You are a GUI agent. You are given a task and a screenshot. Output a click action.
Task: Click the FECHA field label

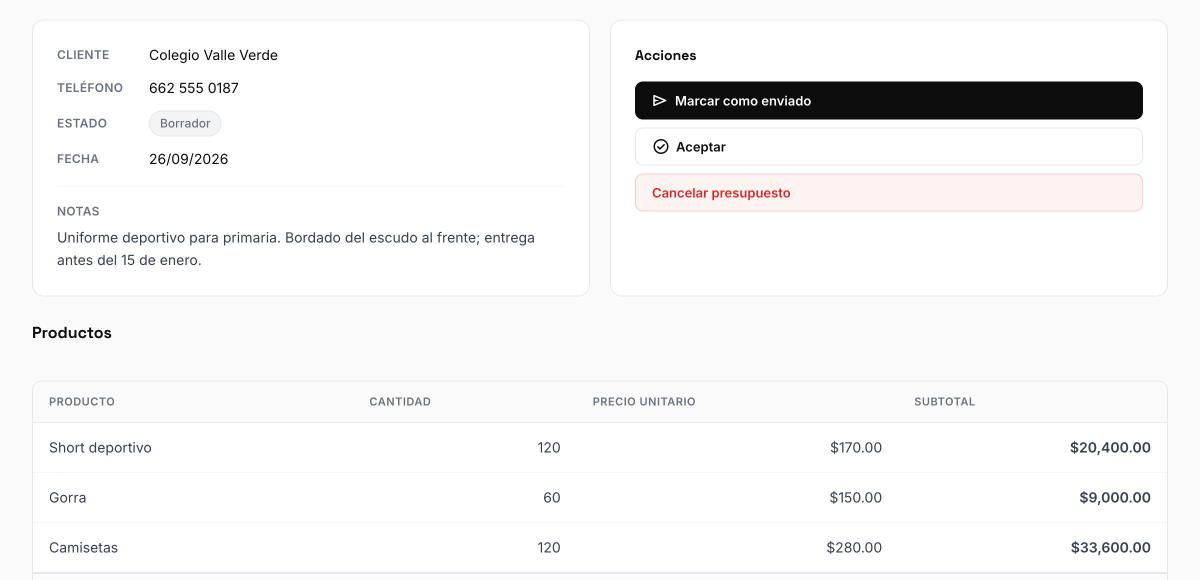[78, 159]
